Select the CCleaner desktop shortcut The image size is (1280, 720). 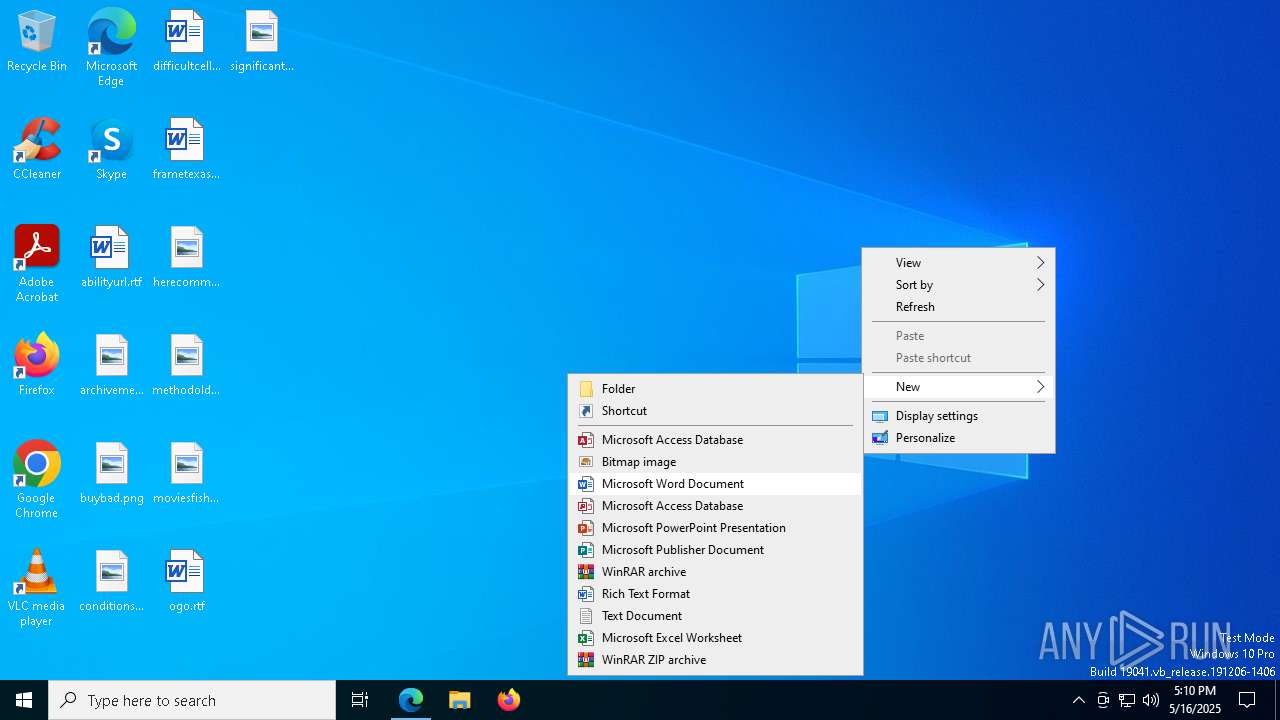(37, 150)
